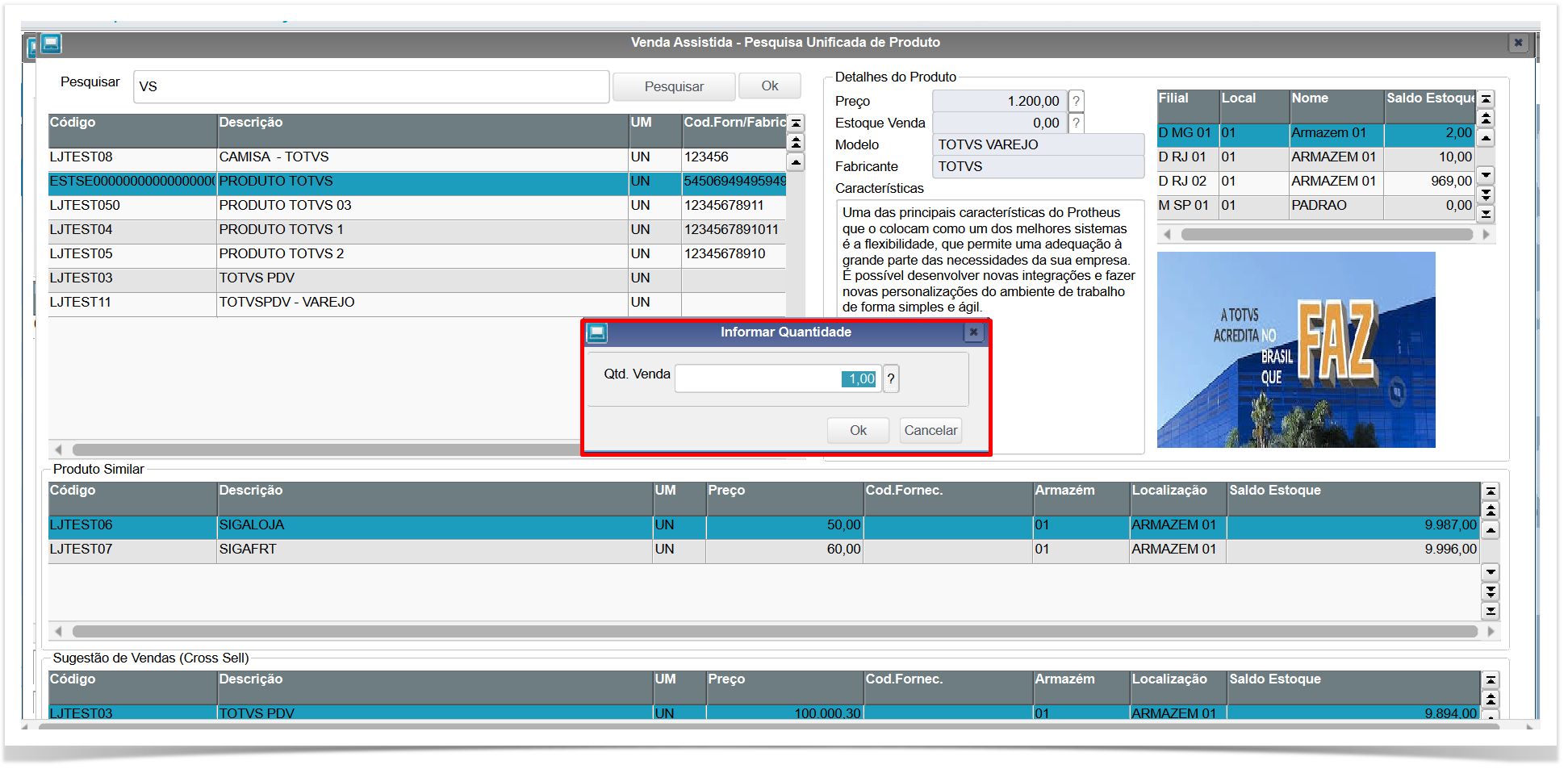Click the Preço value field 1.200,00

coord(999,101)
